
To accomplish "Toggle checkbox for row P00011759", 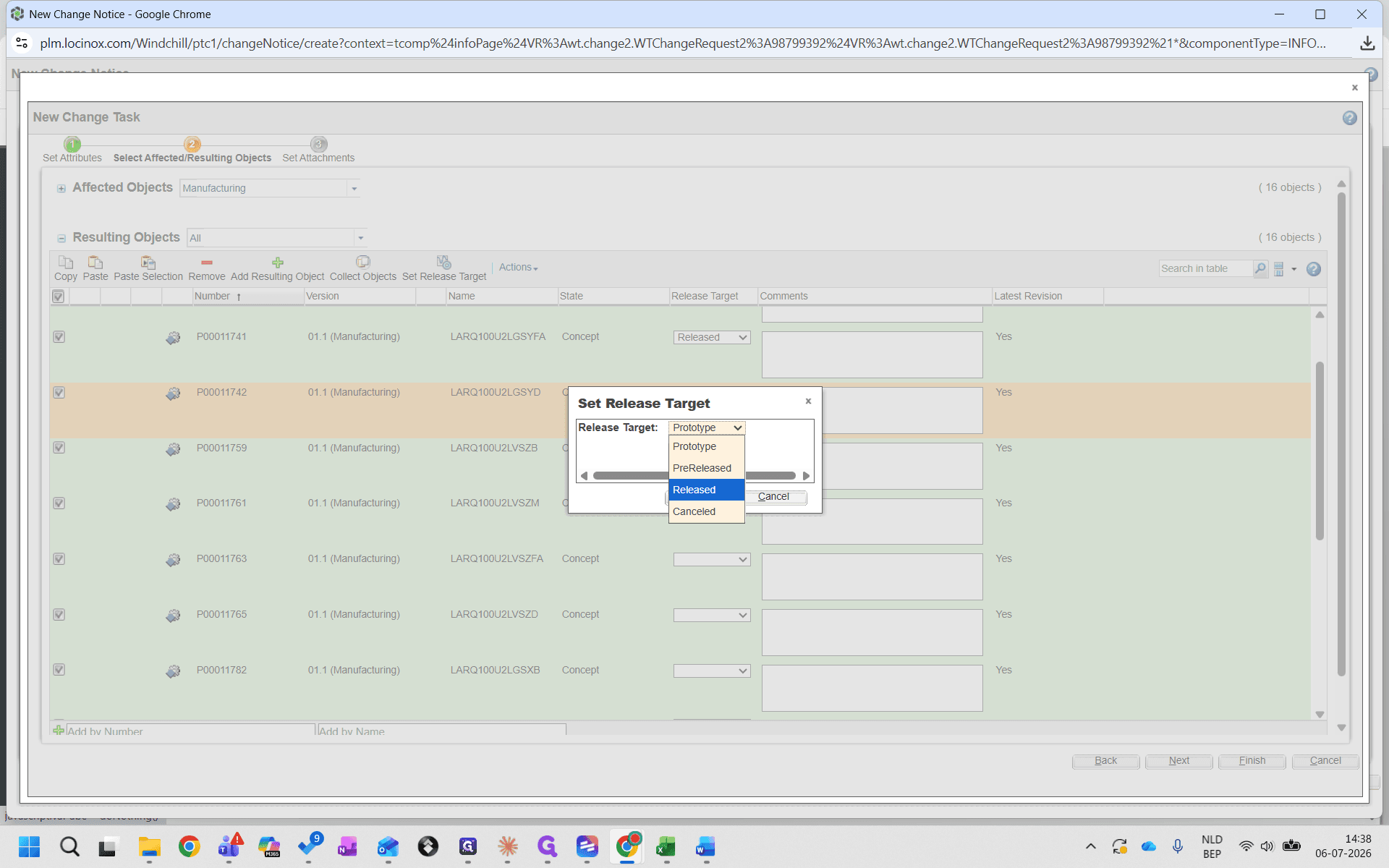I will 59,448.
